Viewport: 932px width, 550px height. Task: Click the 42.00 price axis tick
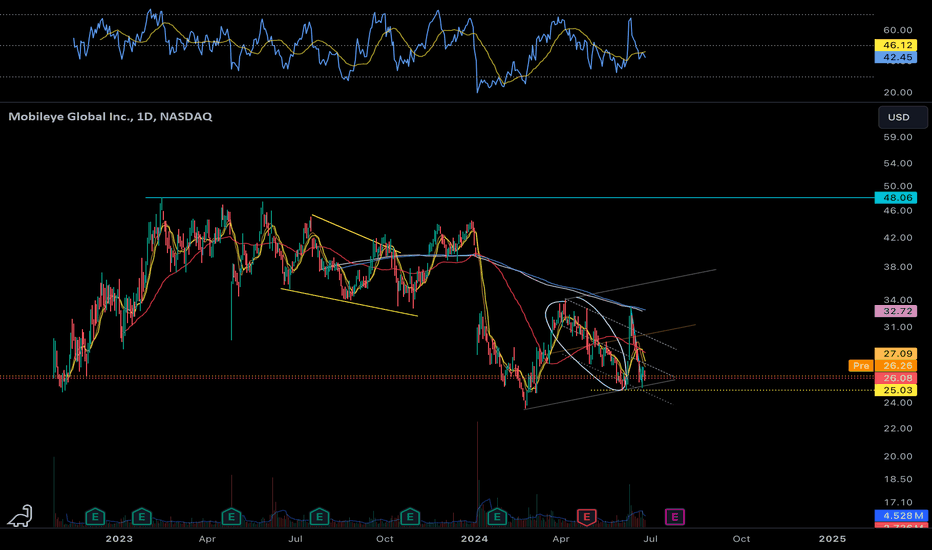pos(898,237)
